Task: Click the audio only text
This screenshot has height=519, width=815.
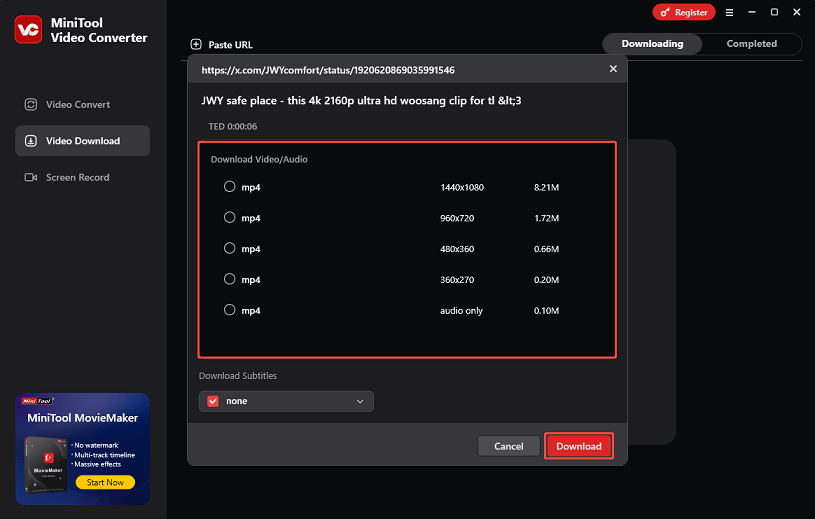Action: click(x=462, y=311)
